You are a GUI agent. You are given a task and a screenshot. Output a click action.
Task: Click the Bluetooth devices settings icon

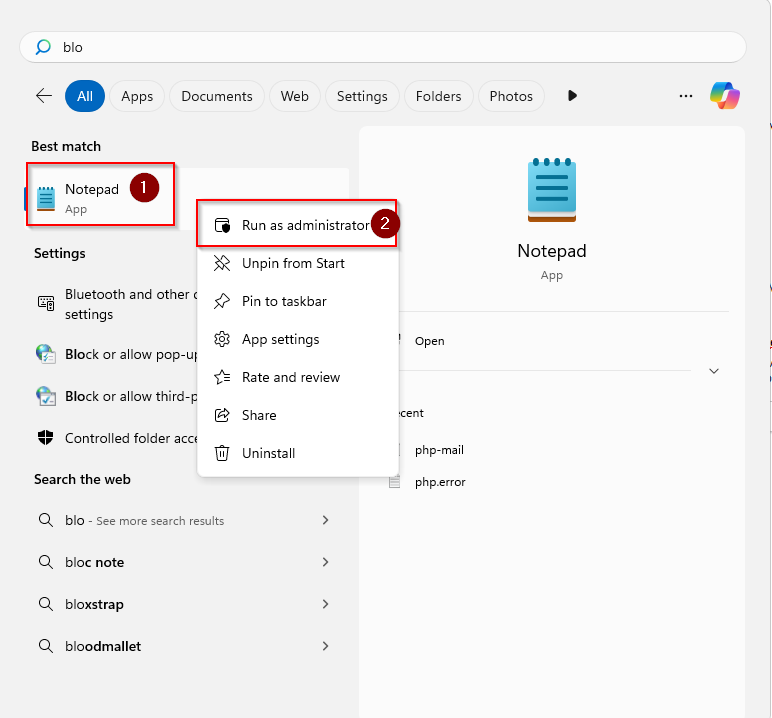(46, 303)
